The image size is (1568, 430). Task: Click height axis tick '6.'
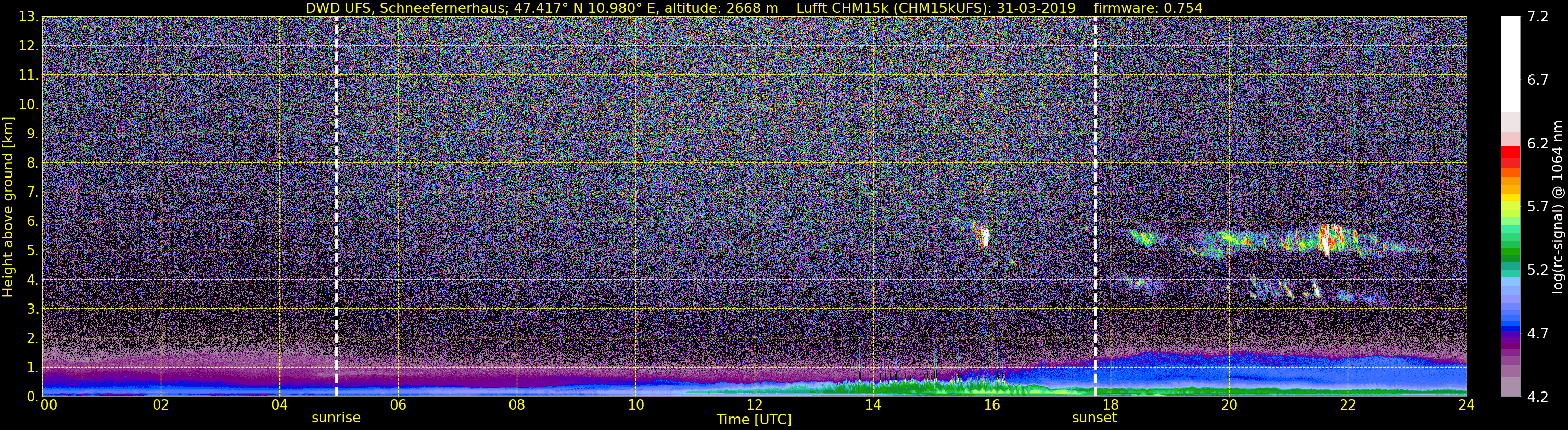(x=32, y=222)
